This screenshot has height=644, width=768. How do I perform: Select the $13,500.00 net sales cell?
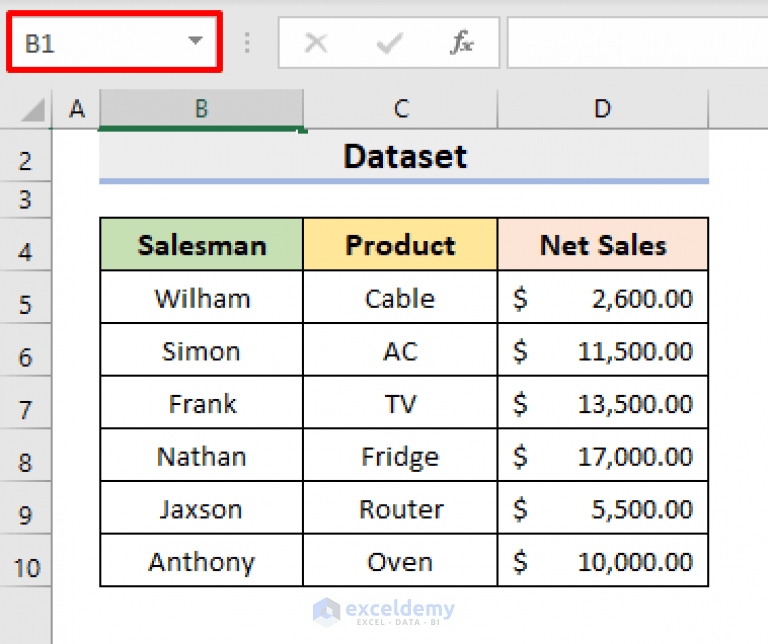pyautogui.click(x=603, y=403)
